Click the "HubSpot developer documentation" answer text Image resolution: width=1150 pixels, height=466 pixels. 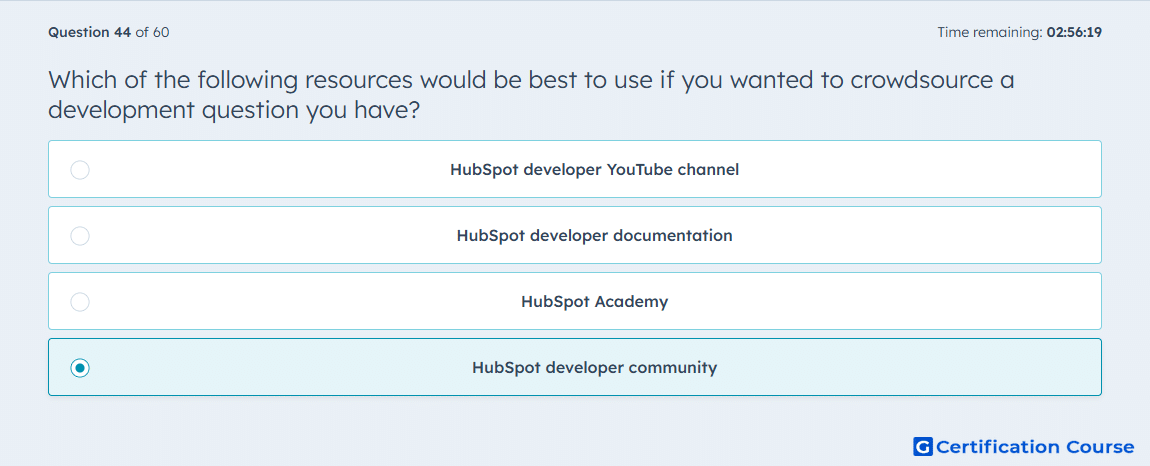(594, 236)
